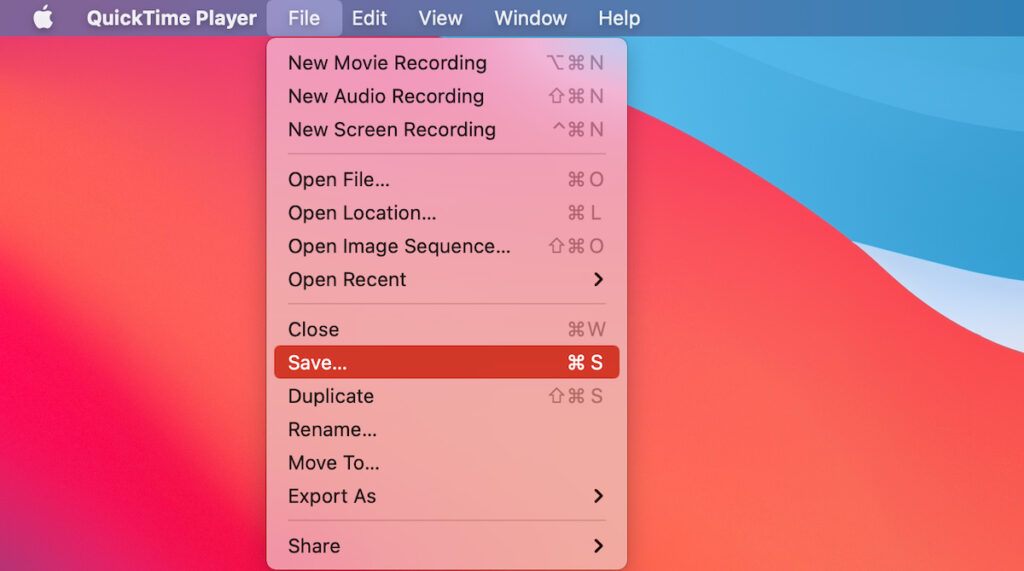Choose Duplicate from the File menu

pos(331,396)
